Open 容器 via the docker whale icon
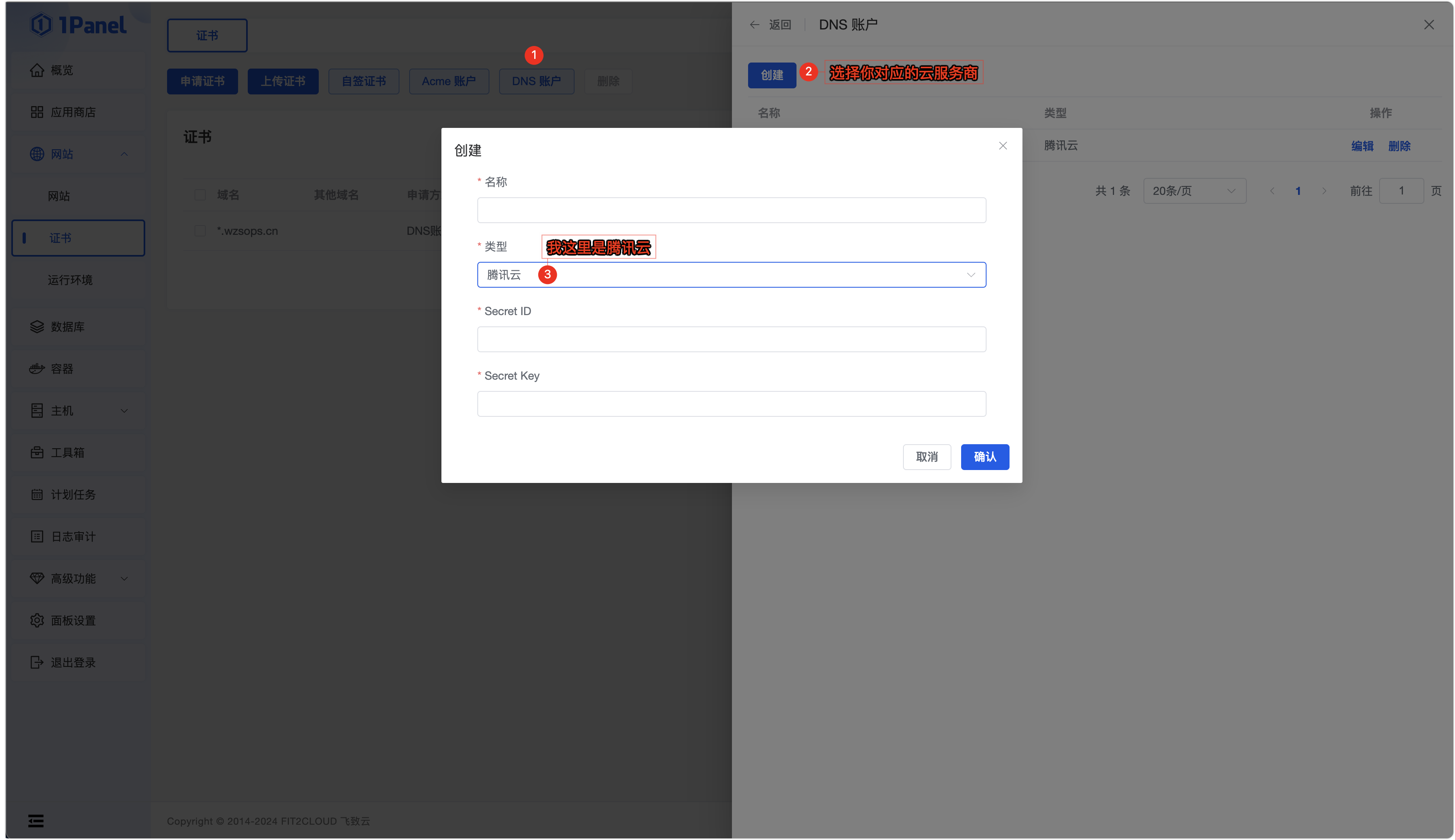Image resolution: width=1455 pixels, height=840 pixels. [x=37, y=369]
